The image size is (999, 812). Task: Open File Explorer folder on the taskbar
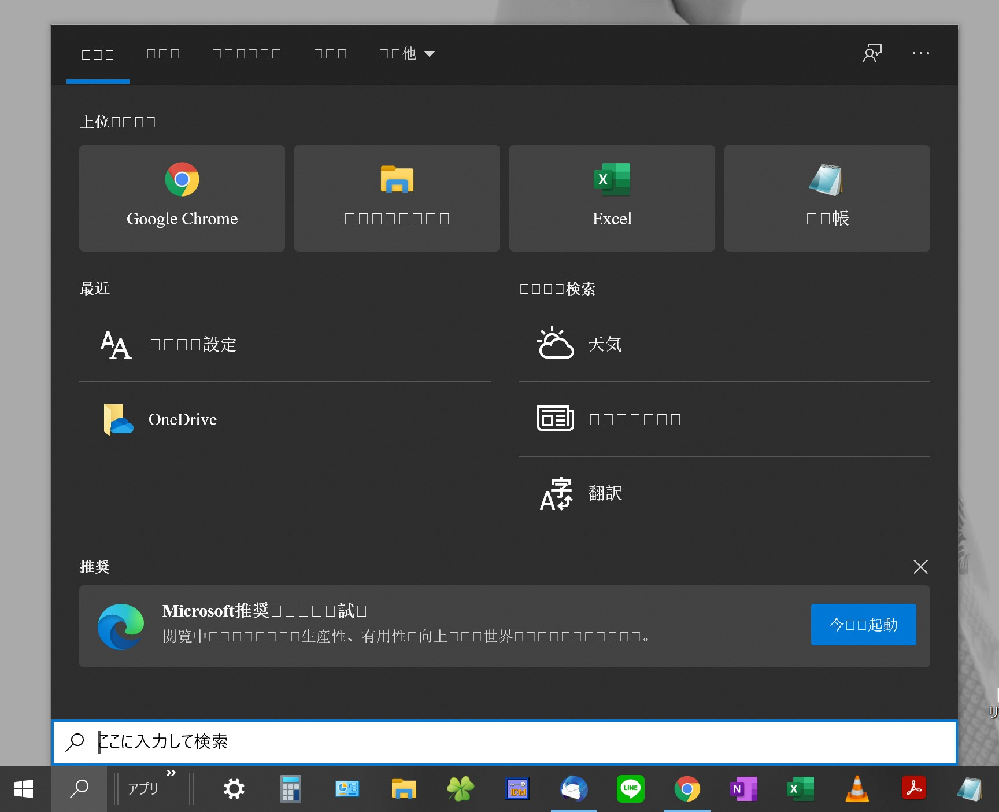click(x=403, y=789)
